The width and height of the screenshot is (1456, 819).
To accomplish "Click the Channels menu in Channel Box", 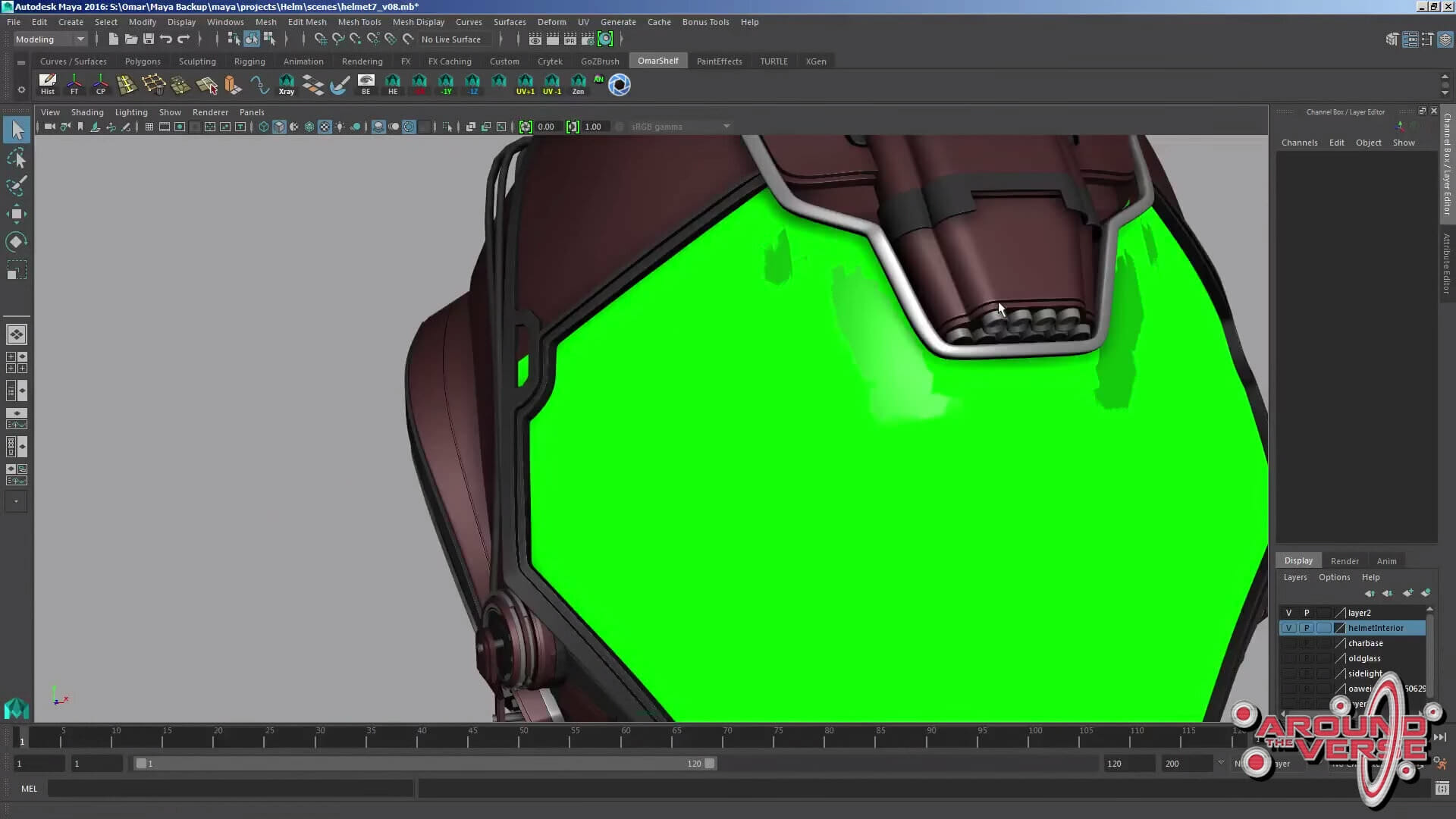I will point(1299,143).
